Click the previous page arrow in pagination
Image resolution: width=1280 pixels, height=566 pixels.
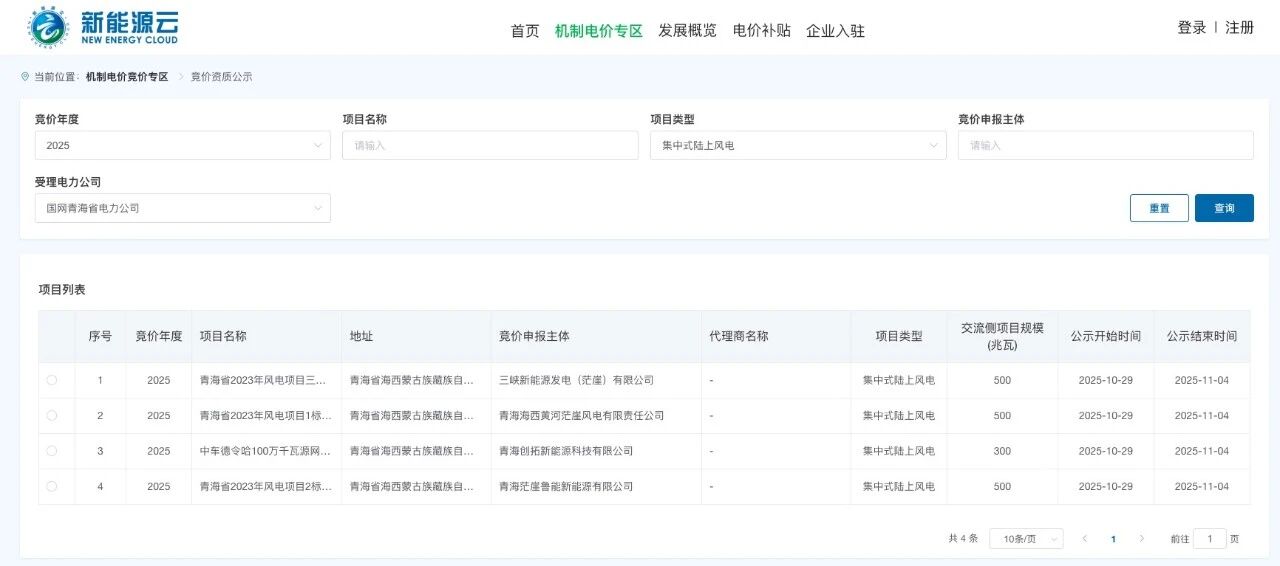click(1085, 539)
